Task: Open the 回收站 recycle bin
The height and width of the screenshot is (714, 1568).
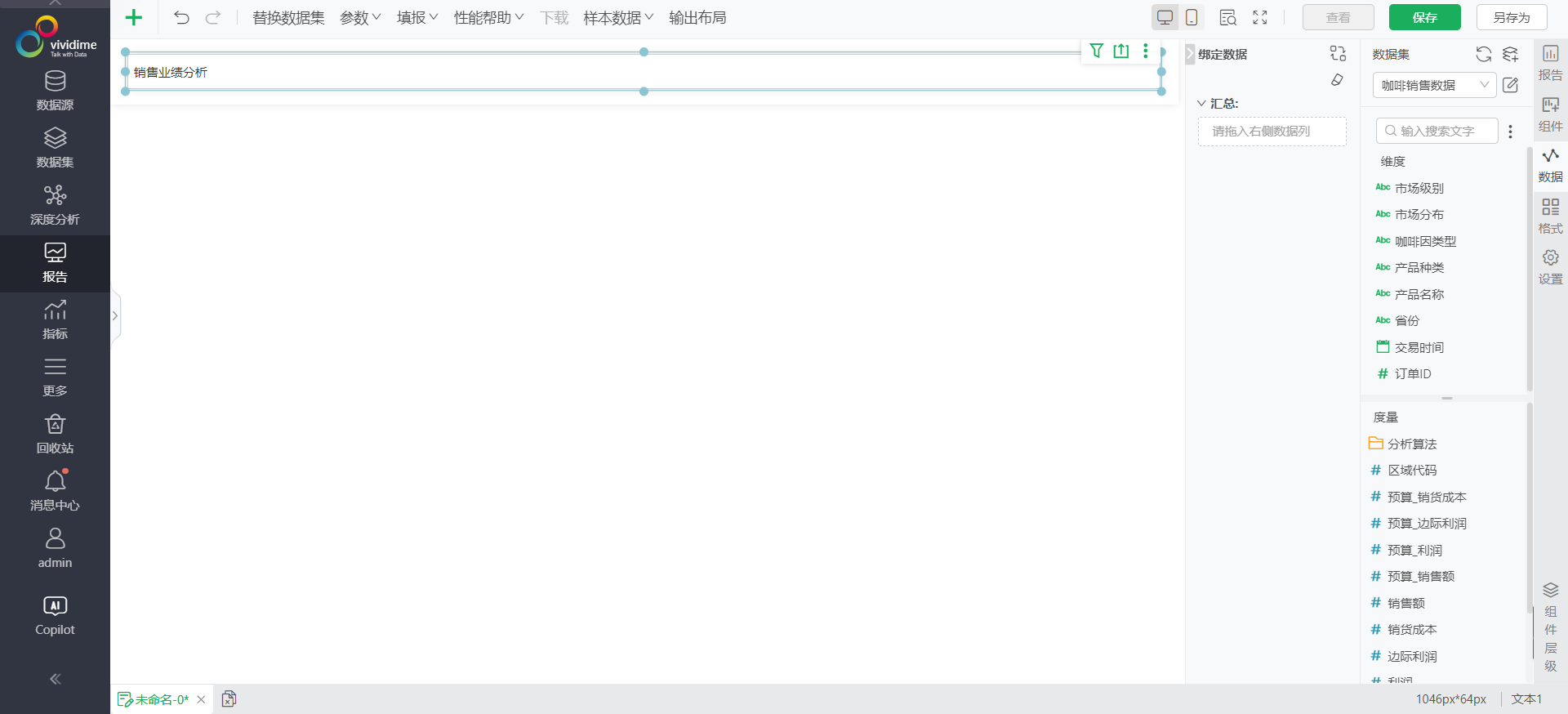Action: [55, 435]
